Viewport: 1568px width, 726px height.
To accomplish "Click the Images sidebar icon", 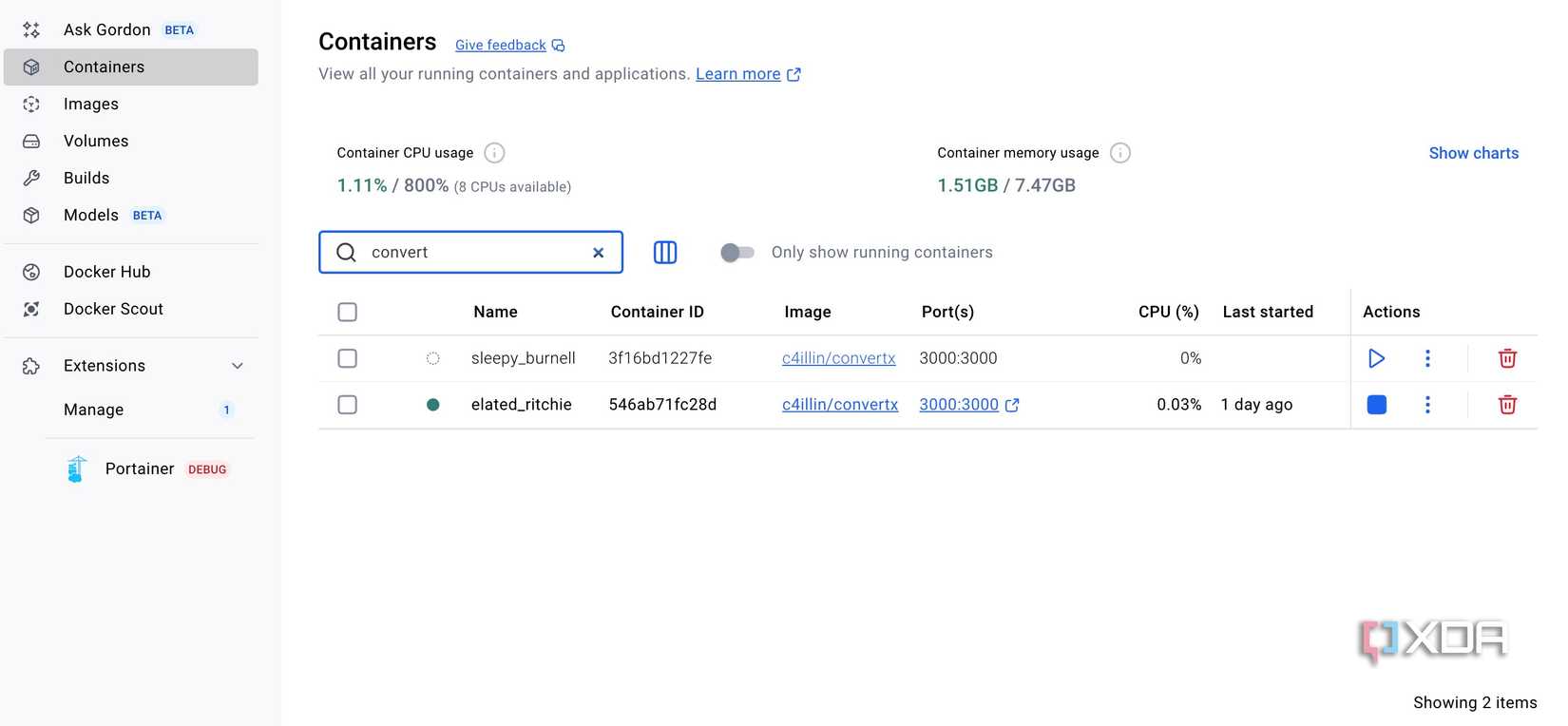I will (x=31, y=104).
